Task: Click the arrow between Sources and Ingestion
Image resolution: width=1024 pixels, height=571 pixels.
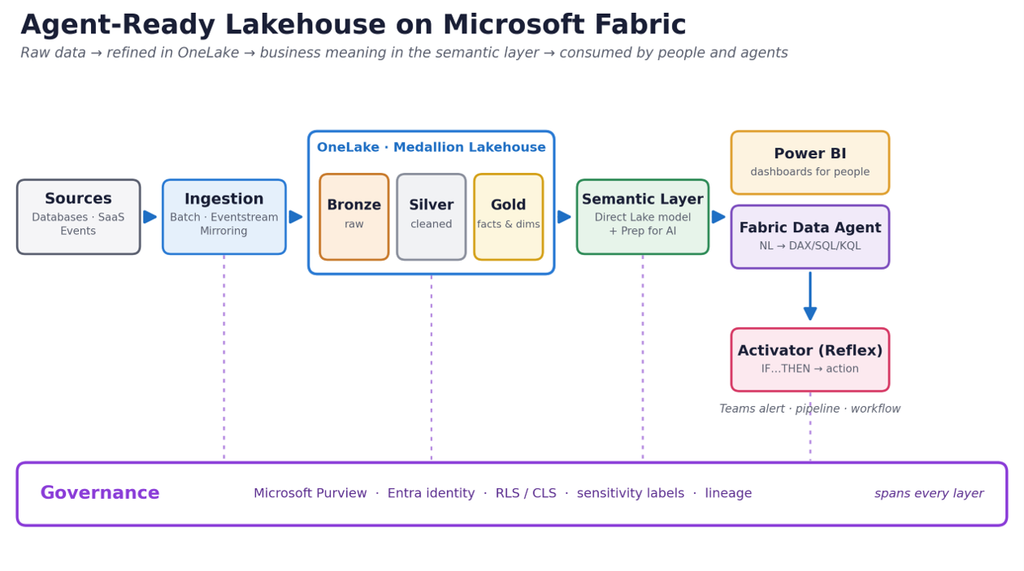Action: [x=150, y=217]
